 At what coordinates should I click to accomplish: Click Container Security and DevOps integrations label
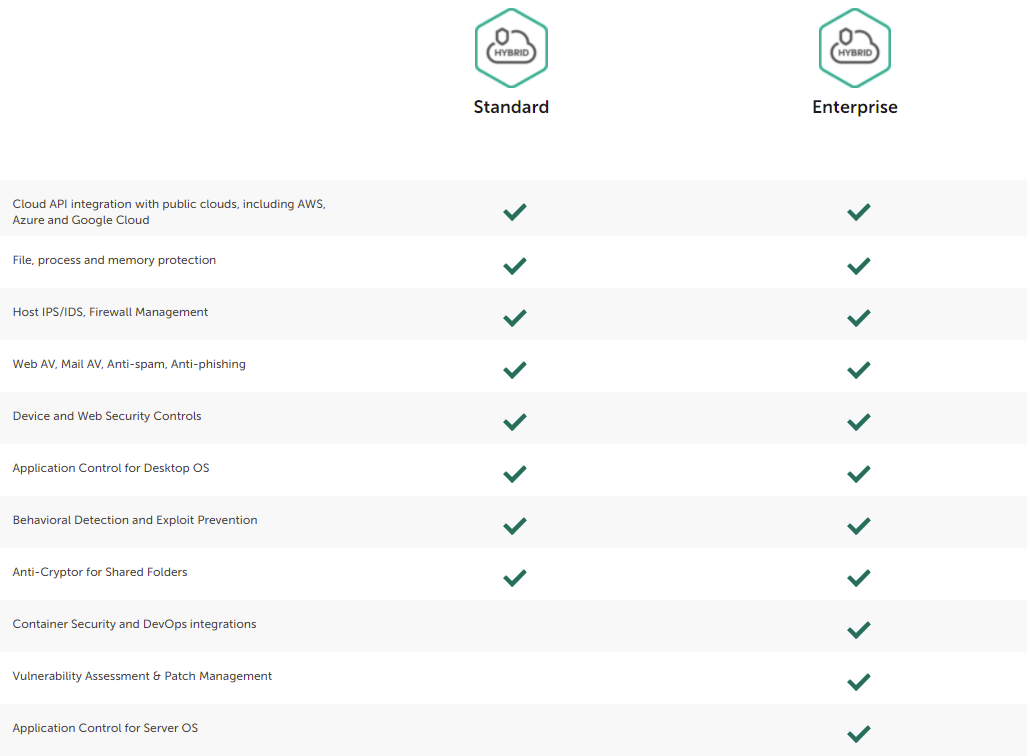(x=134, y=624)
